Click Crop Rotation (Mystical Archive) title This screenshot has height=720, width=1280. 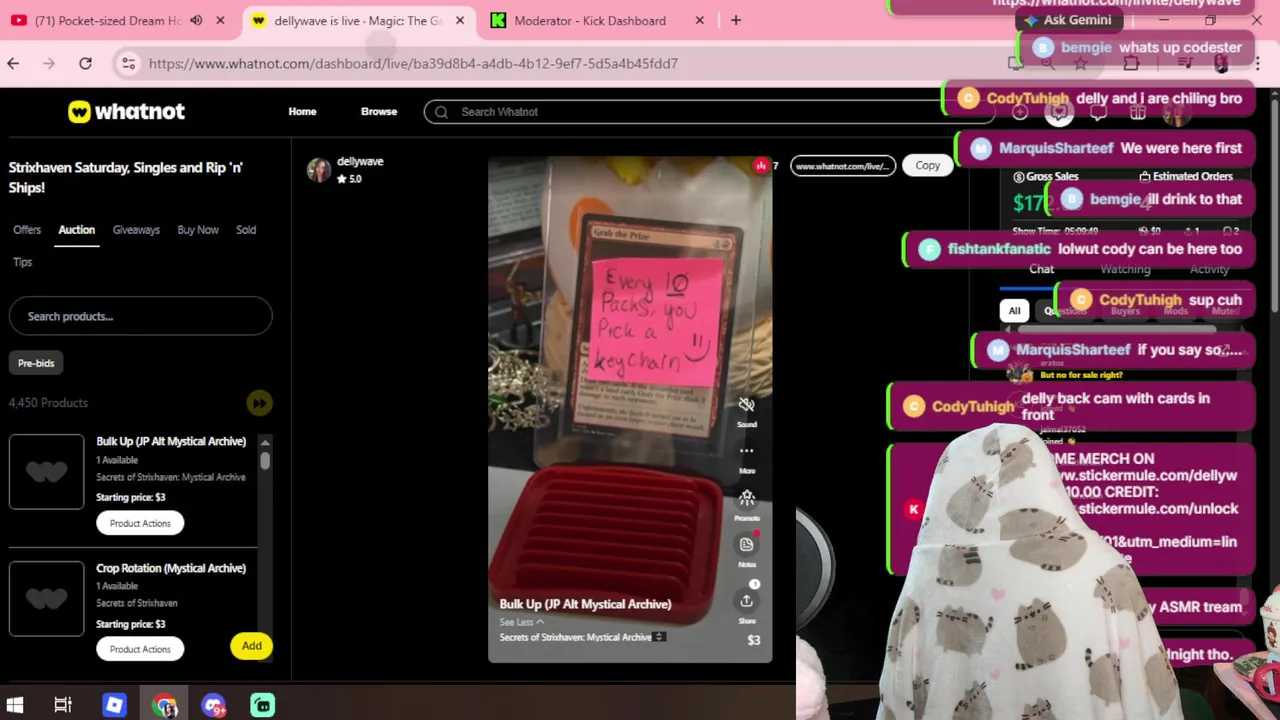[x=171, y=568]
